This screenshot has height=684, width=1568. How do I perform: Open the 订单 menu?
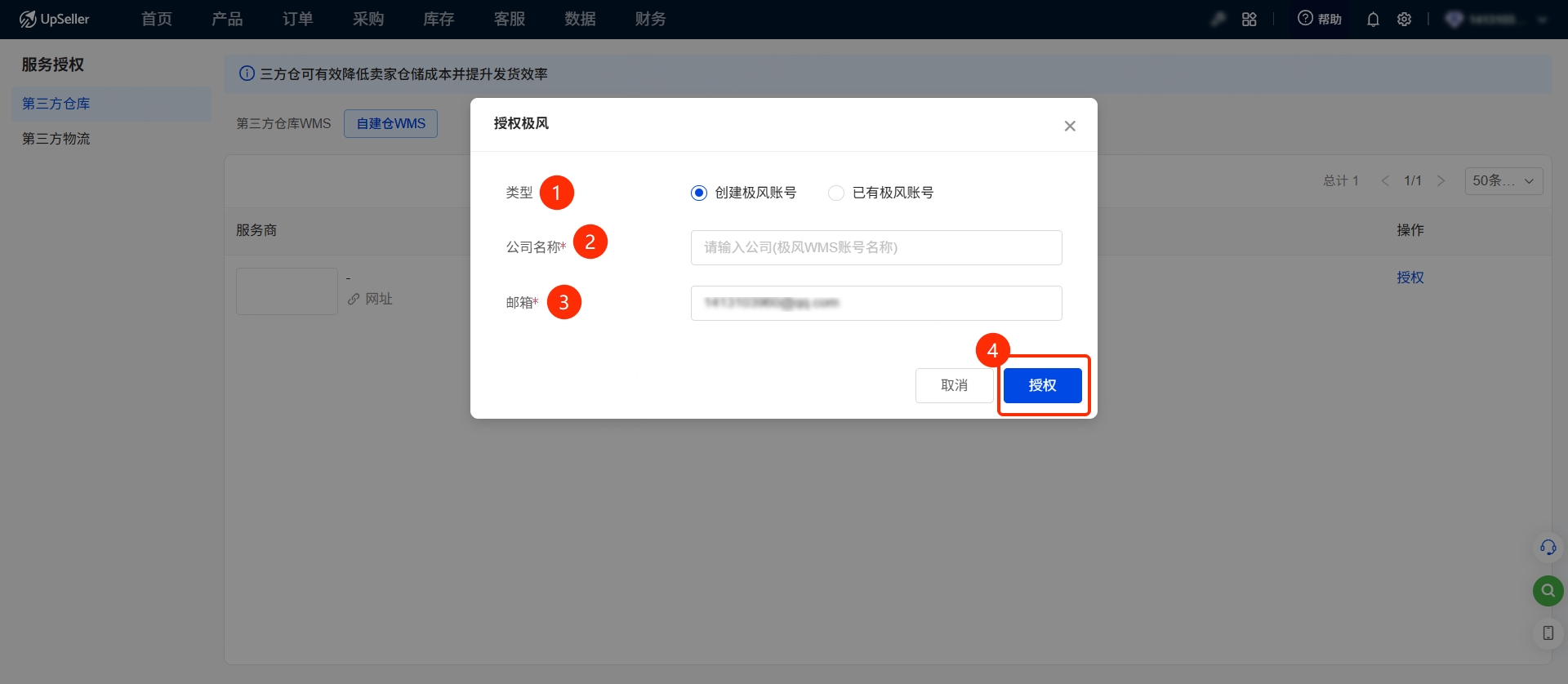coord(298,19)
